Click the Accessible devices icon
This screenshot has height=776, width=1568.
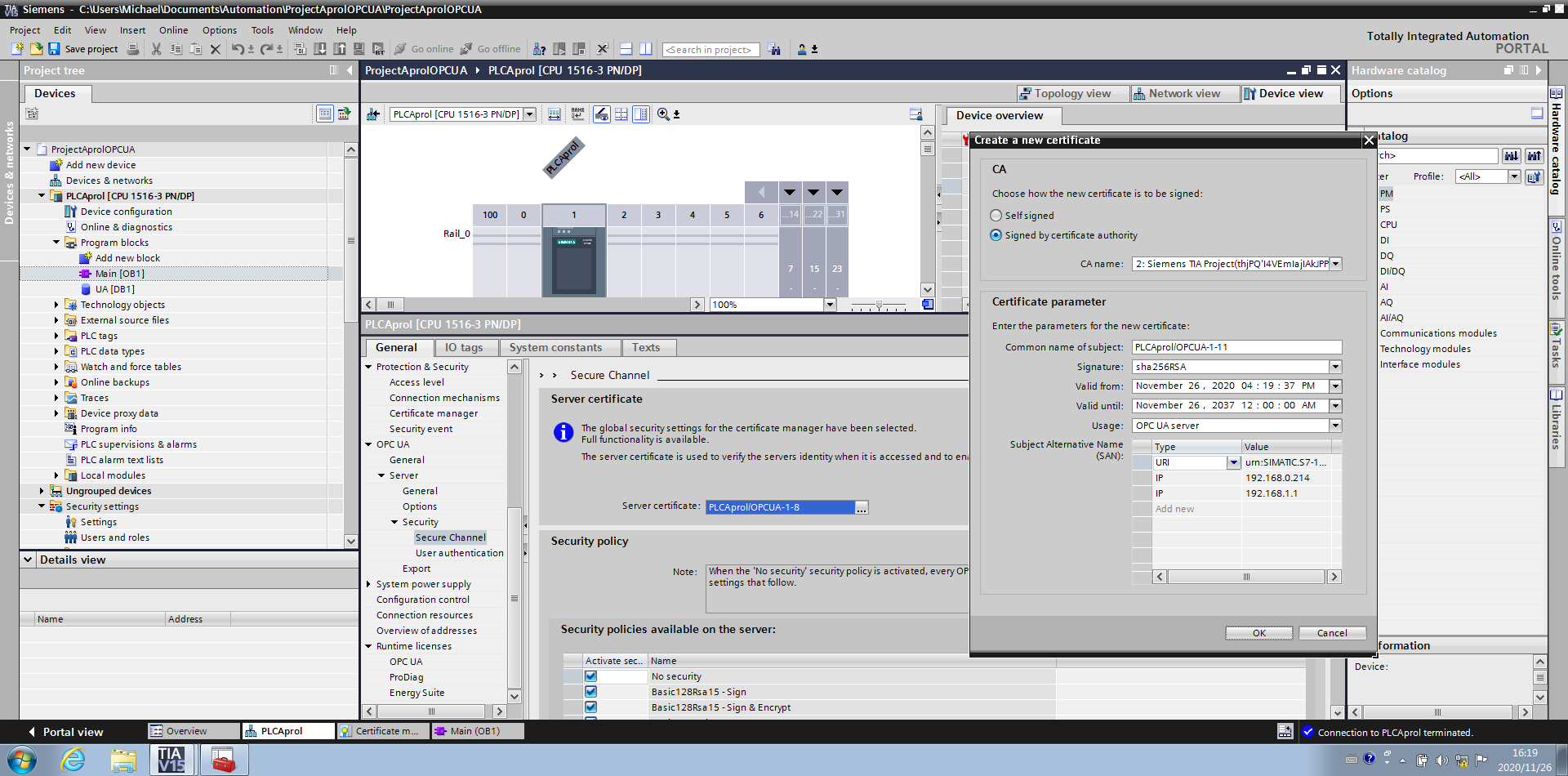click(x=539, y=49)
